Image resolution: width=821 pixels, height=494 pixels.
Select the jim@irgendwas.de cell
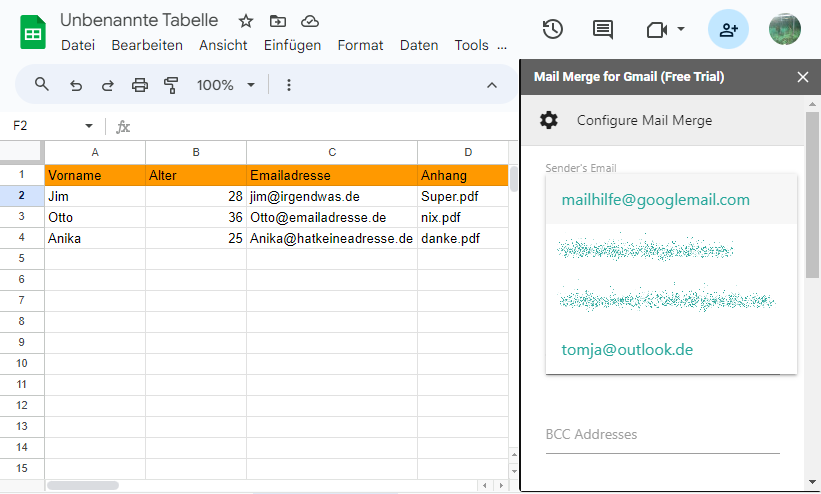click(332, 196)
